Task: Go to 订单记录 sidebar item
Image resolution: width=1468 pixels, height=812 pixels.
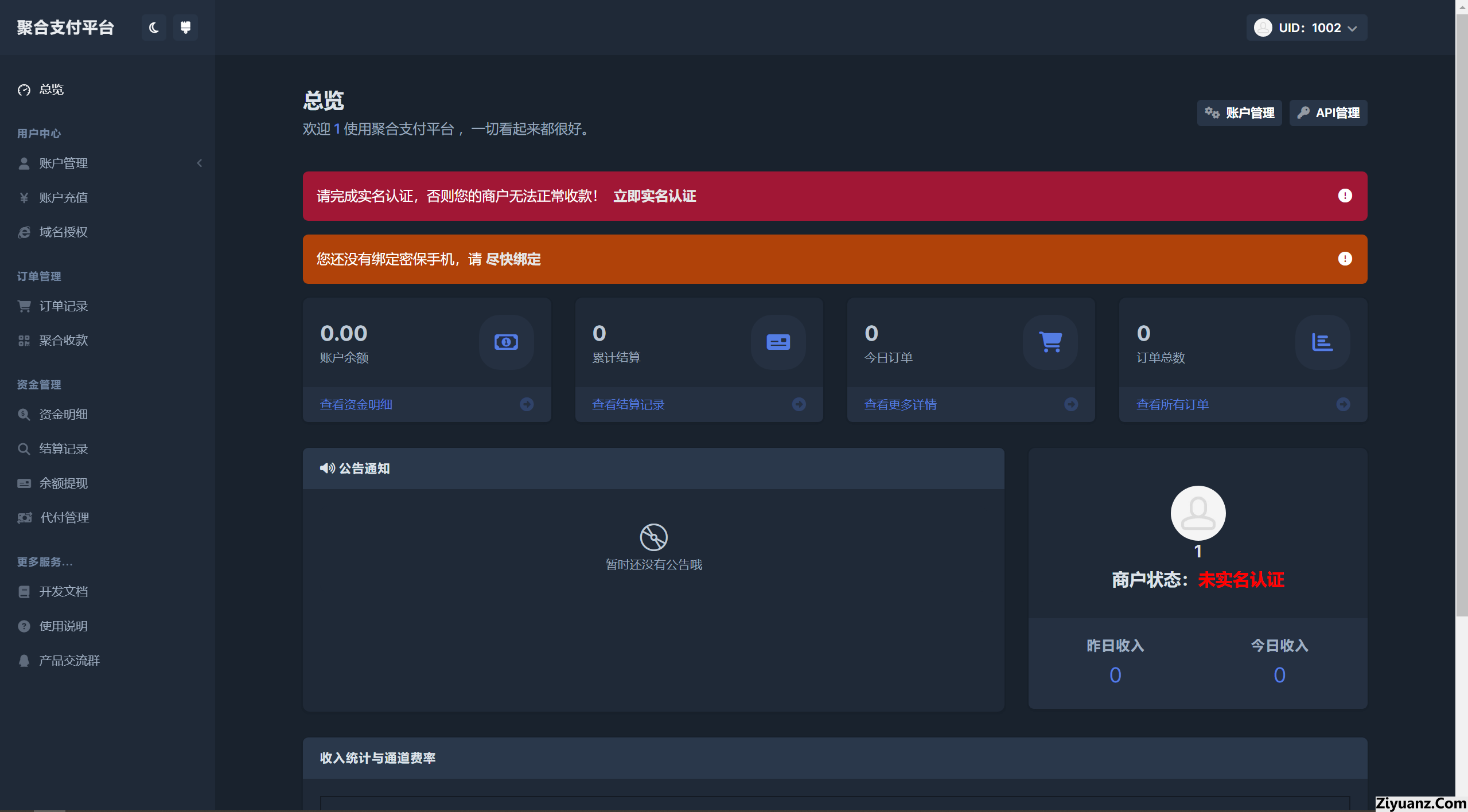Action: click(63, 306)
